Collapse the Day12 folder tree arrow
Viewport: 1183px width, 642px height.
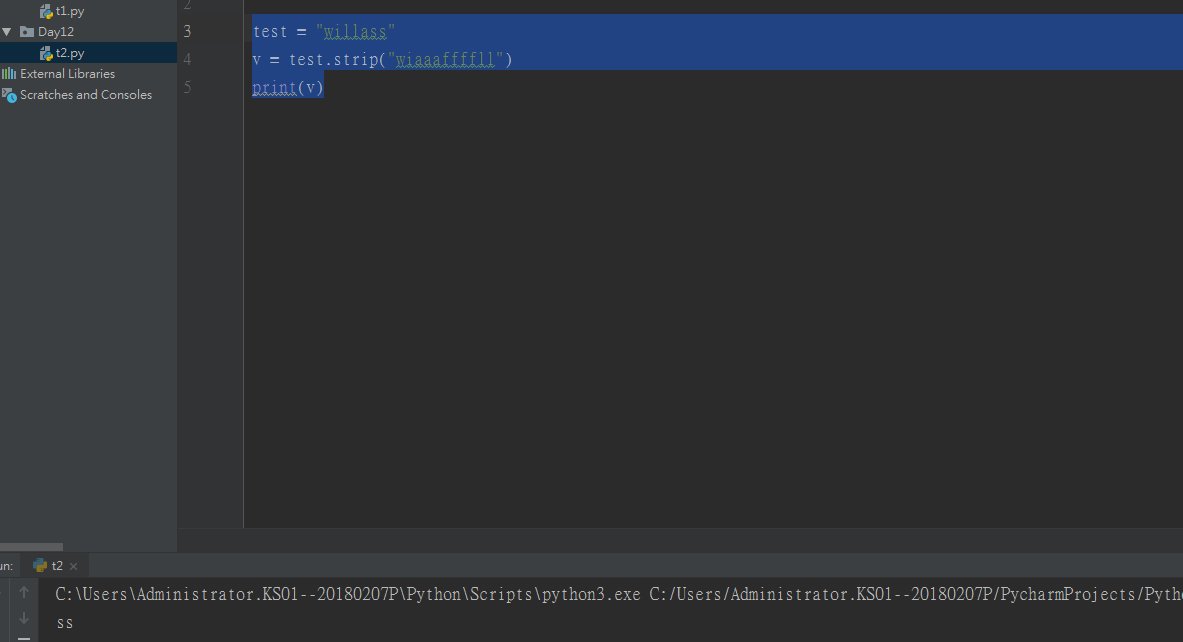(7, 32)
